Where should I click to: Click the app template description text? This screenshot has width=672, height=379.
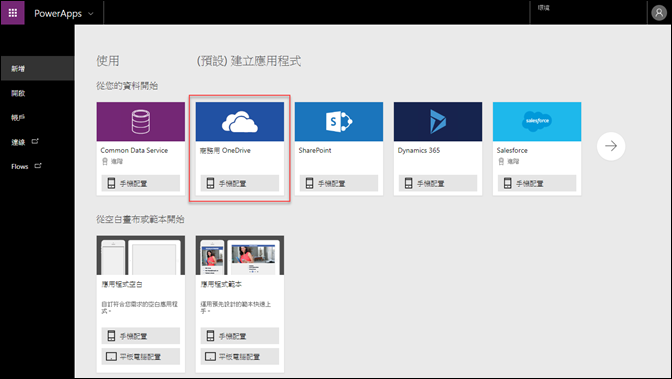tap(236, 307)
